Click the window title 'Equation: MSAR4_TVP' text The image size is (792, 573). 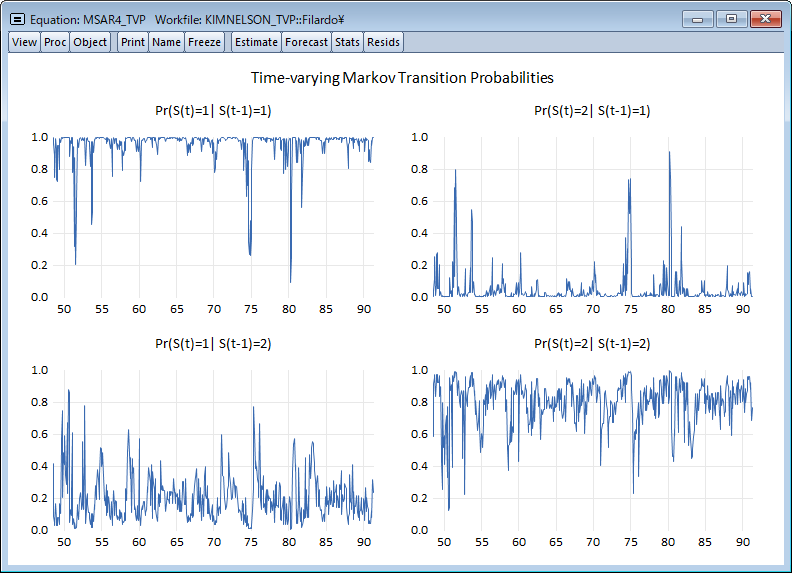coord(88,20)
